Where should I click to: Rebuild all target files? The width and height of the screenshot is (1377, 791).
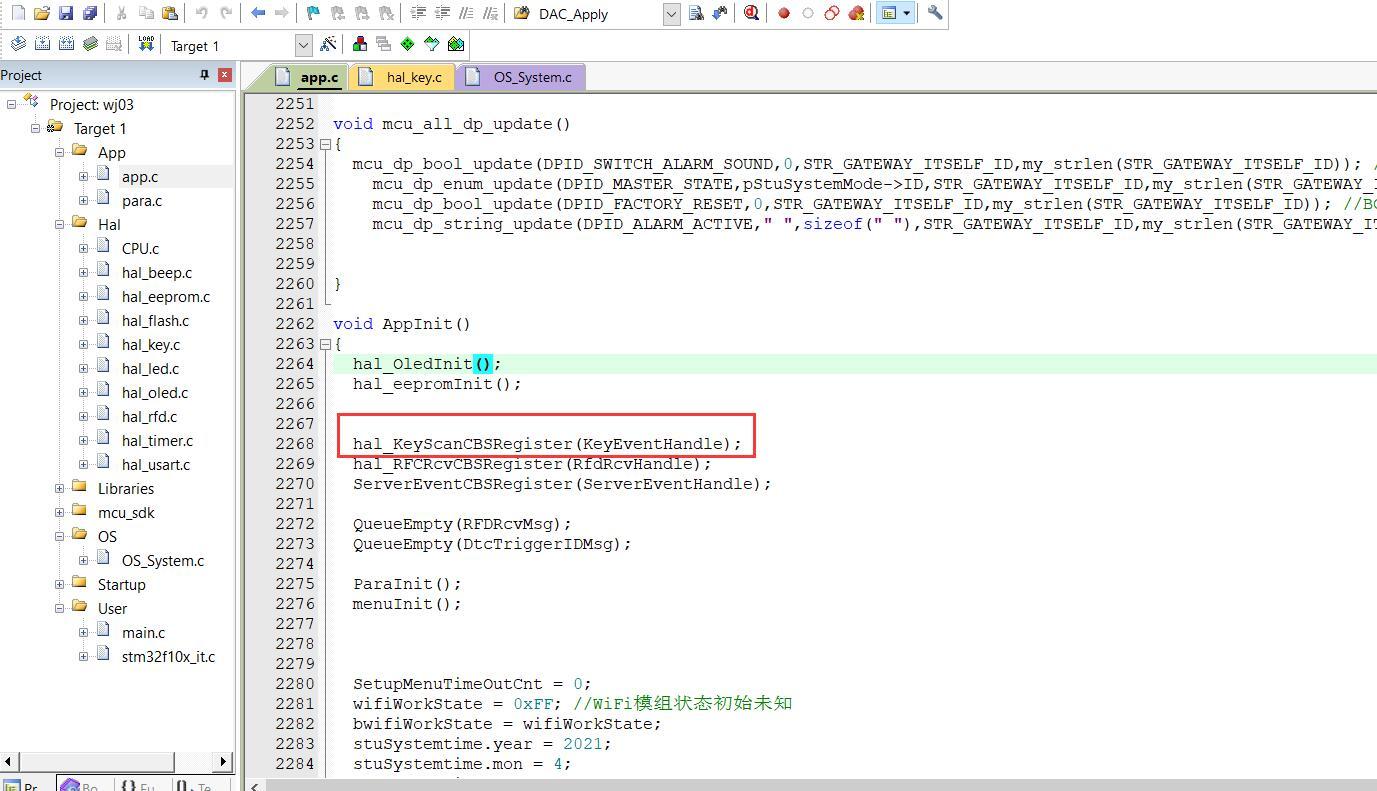coord(66,44)
